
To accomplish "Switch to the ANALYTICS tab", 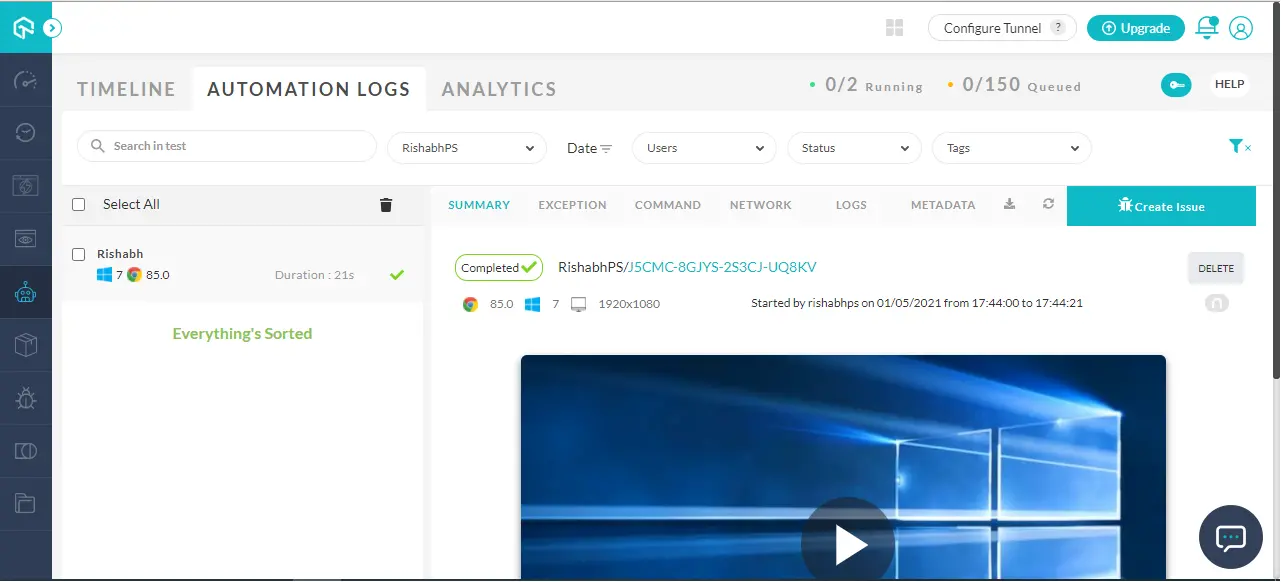I will point(498,88).
